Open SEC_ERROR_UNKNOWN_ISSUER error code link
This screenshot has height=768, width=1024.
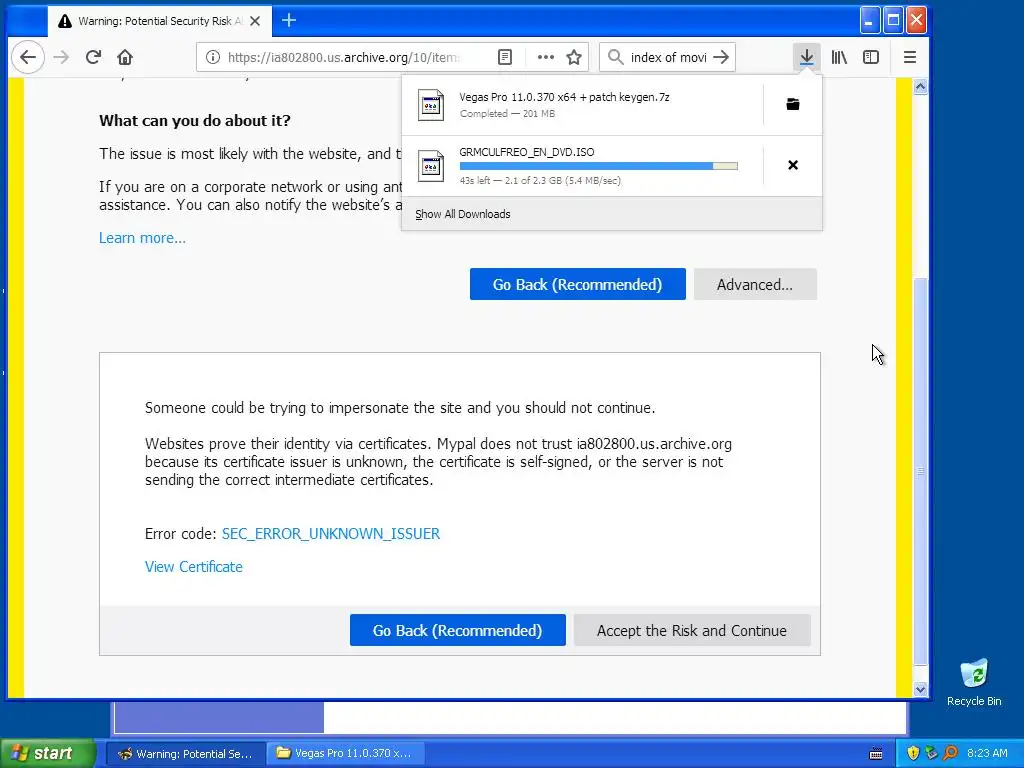331,534
